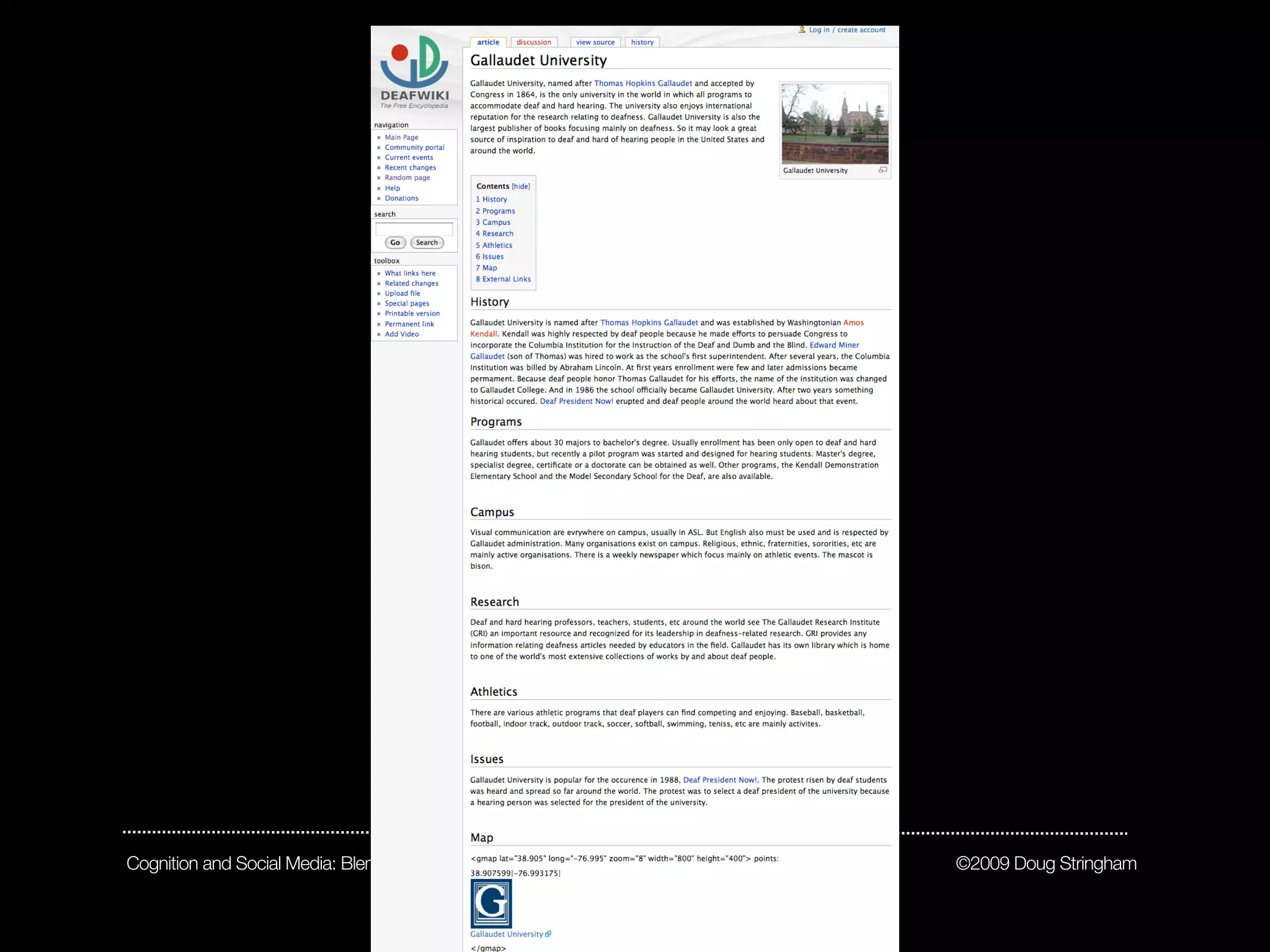Switch to the discussion tab
1270x952 pixels.
(x=533, y=42)
